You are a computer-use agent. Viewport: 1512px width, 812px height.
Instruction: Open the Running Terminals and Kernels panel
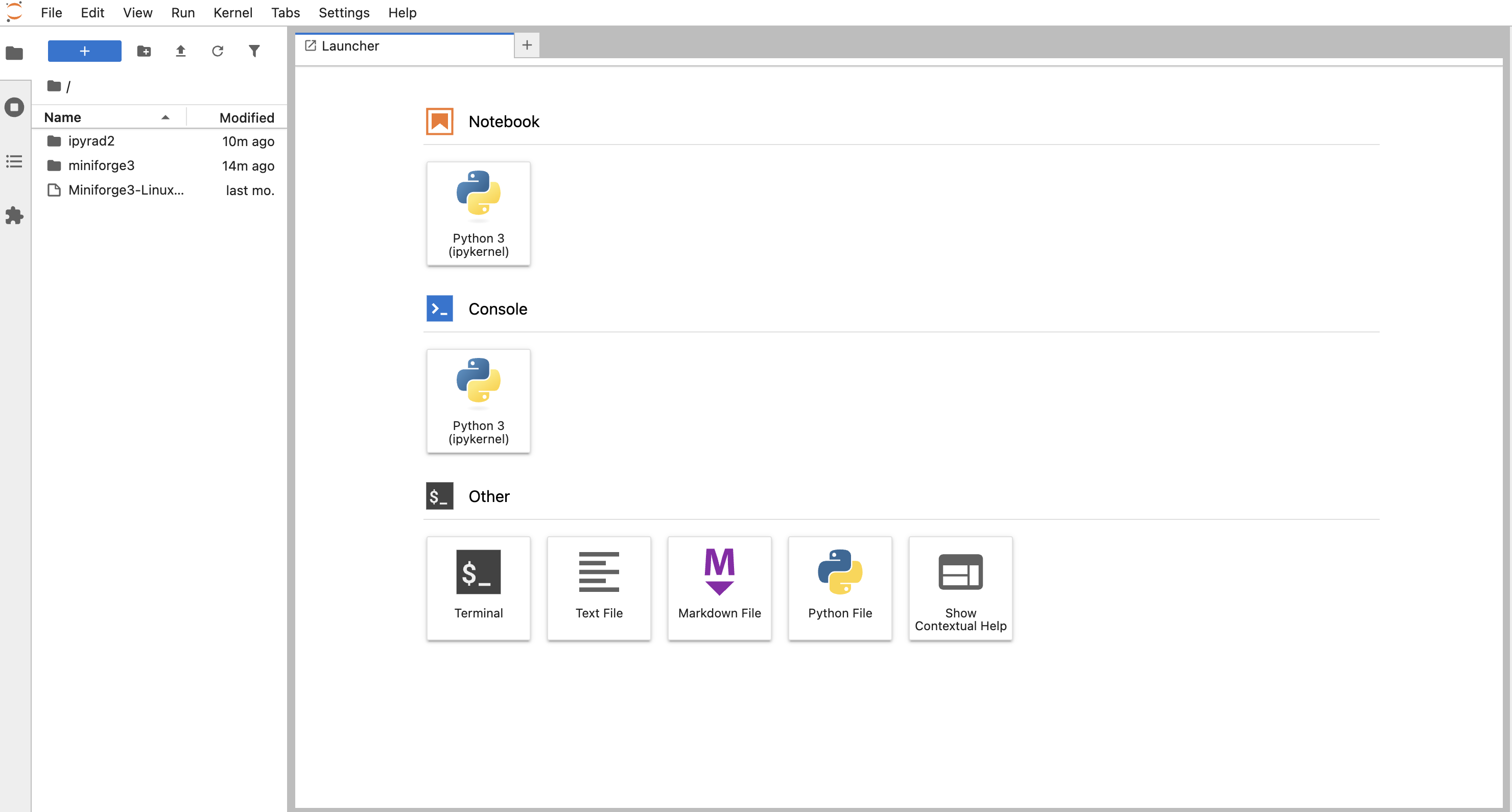14,107
